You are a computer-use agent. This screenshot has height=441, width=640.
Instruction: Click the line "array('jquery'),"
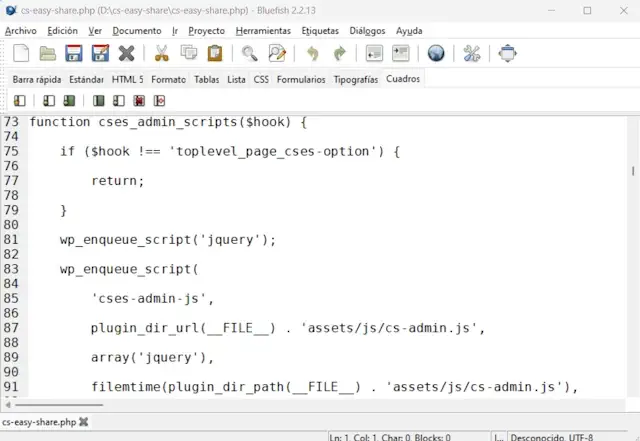click(x=152, y=357)
